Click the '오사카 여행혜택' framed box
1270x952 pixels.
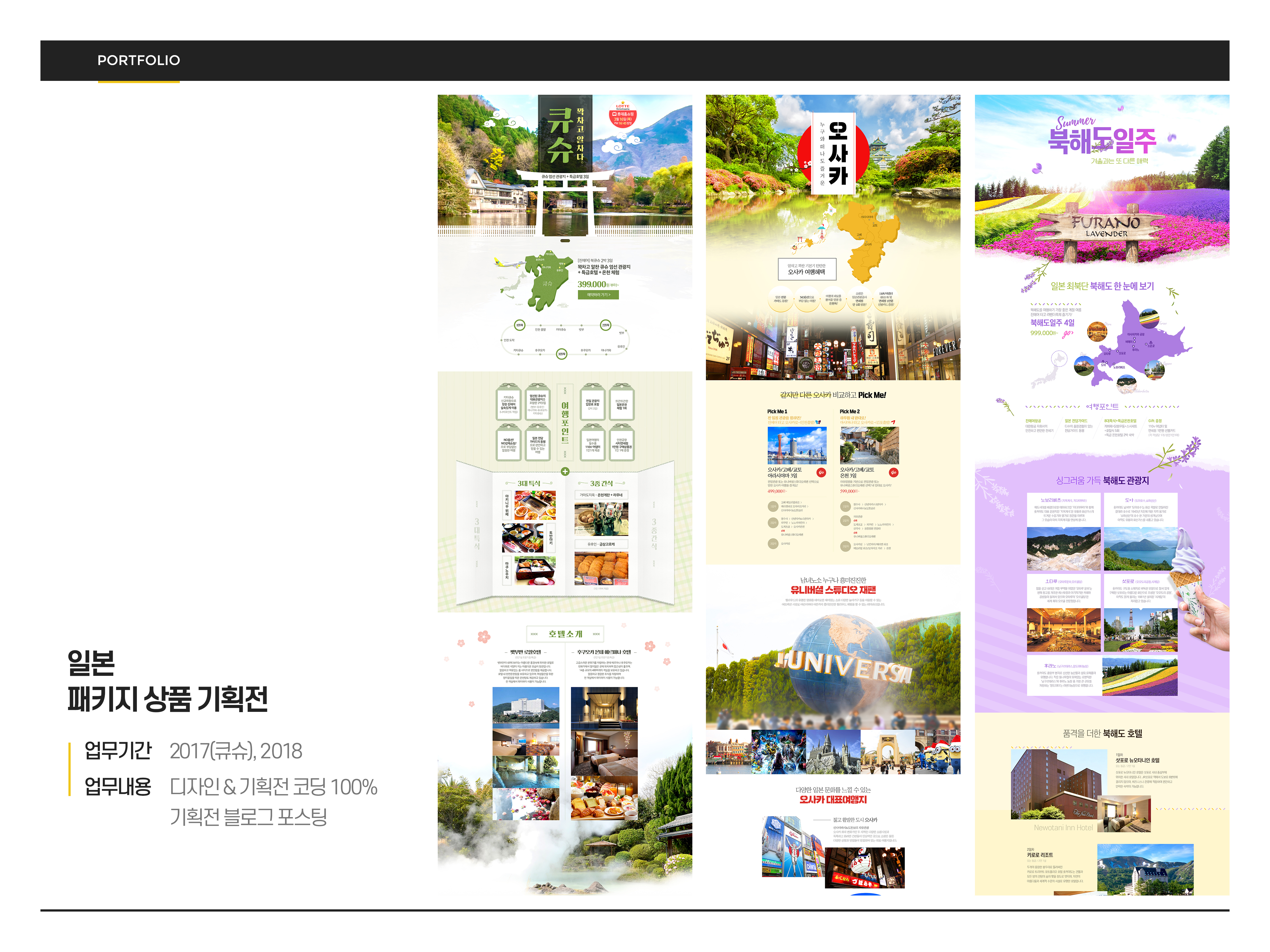807,269
